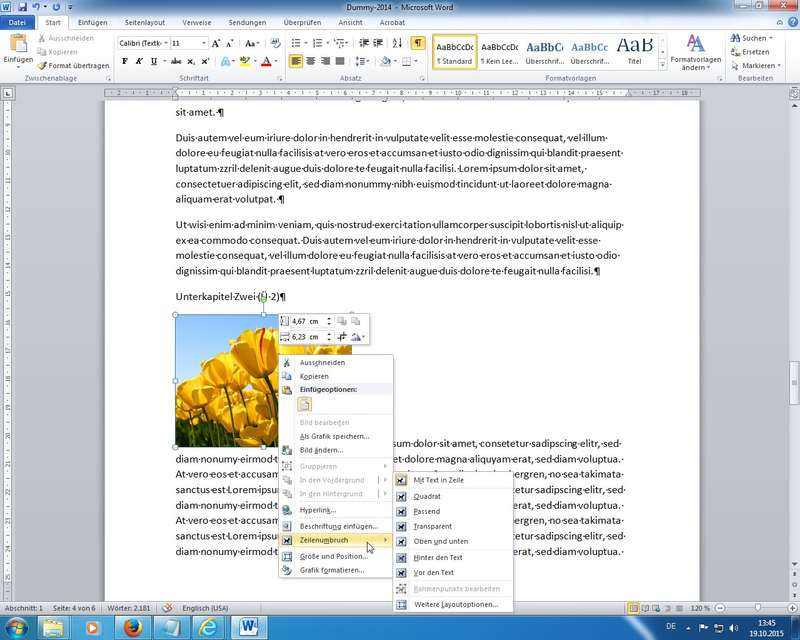Image resolution: width=800 pixels, height=640 pixels.
Task: Click Format übertragen button
Action: click(72, 65)
